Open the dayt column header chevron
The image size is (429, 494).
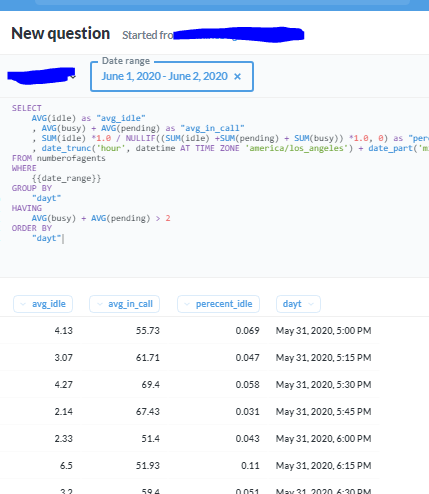point(311,304)
